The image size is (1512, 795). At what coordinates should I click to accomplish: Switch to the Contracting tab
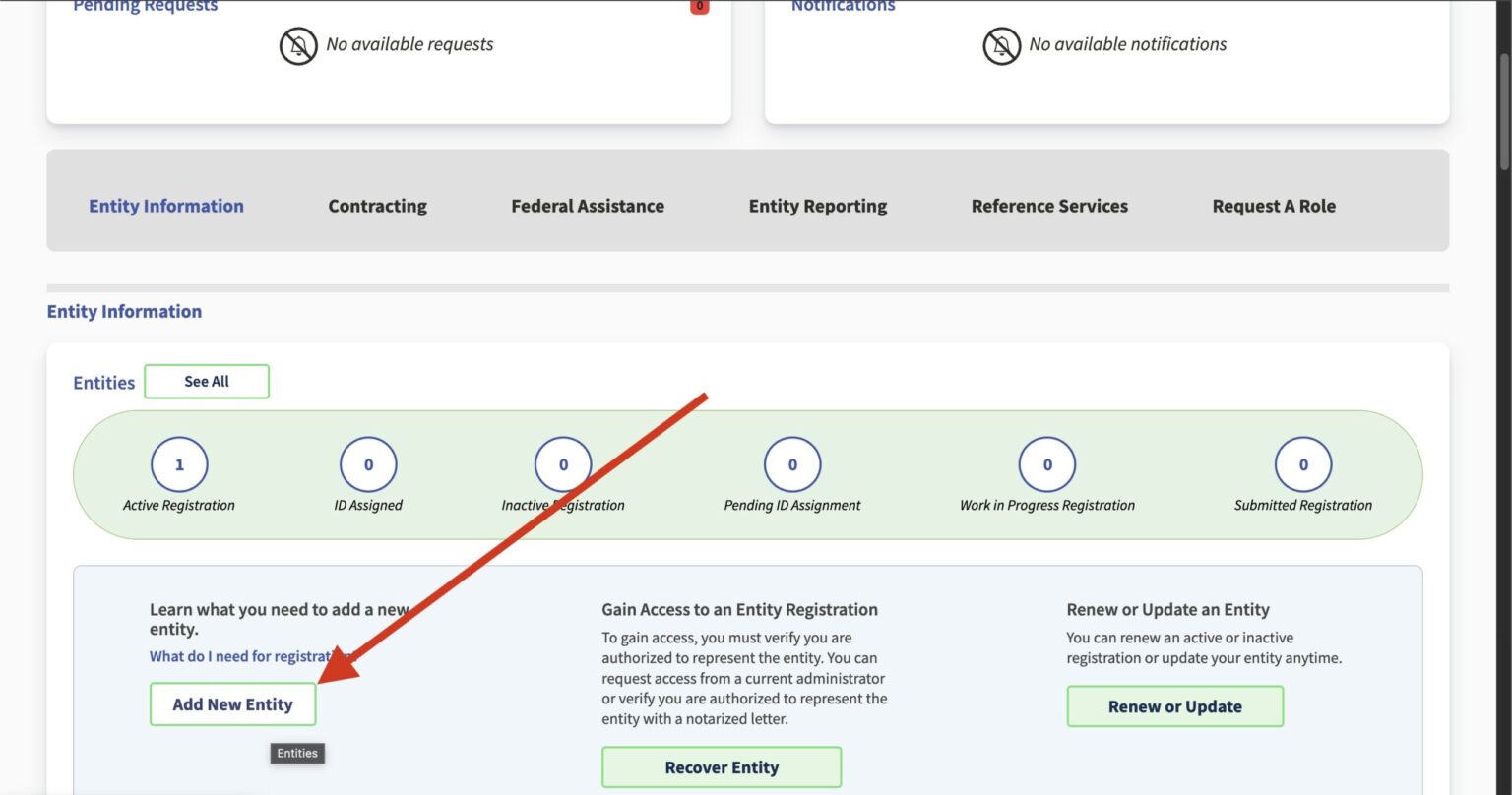(377, 206)
